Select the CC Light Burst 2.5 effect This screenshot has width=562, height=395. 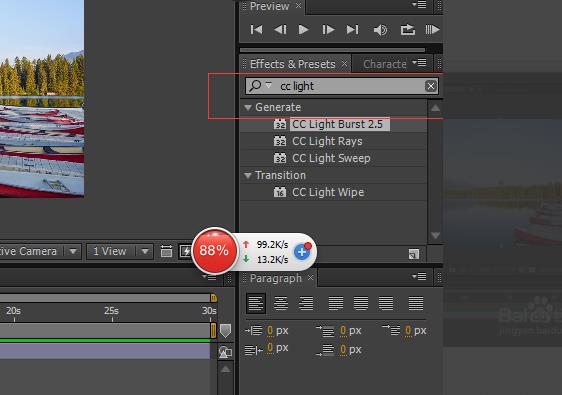pyautogui.click(x=337, y=124)
